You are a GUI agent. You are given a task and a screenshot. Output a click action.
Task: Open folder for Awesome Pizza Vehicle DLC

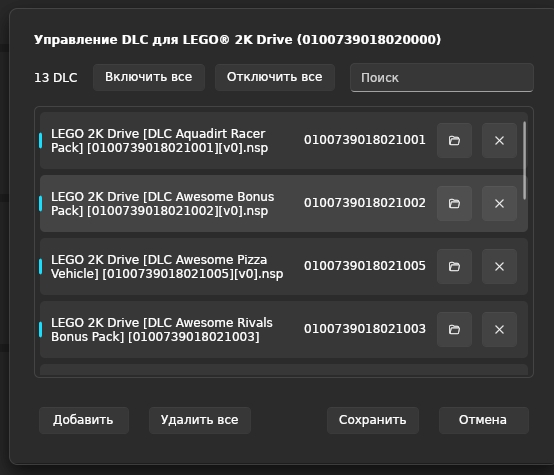click(x=454, y=266)
